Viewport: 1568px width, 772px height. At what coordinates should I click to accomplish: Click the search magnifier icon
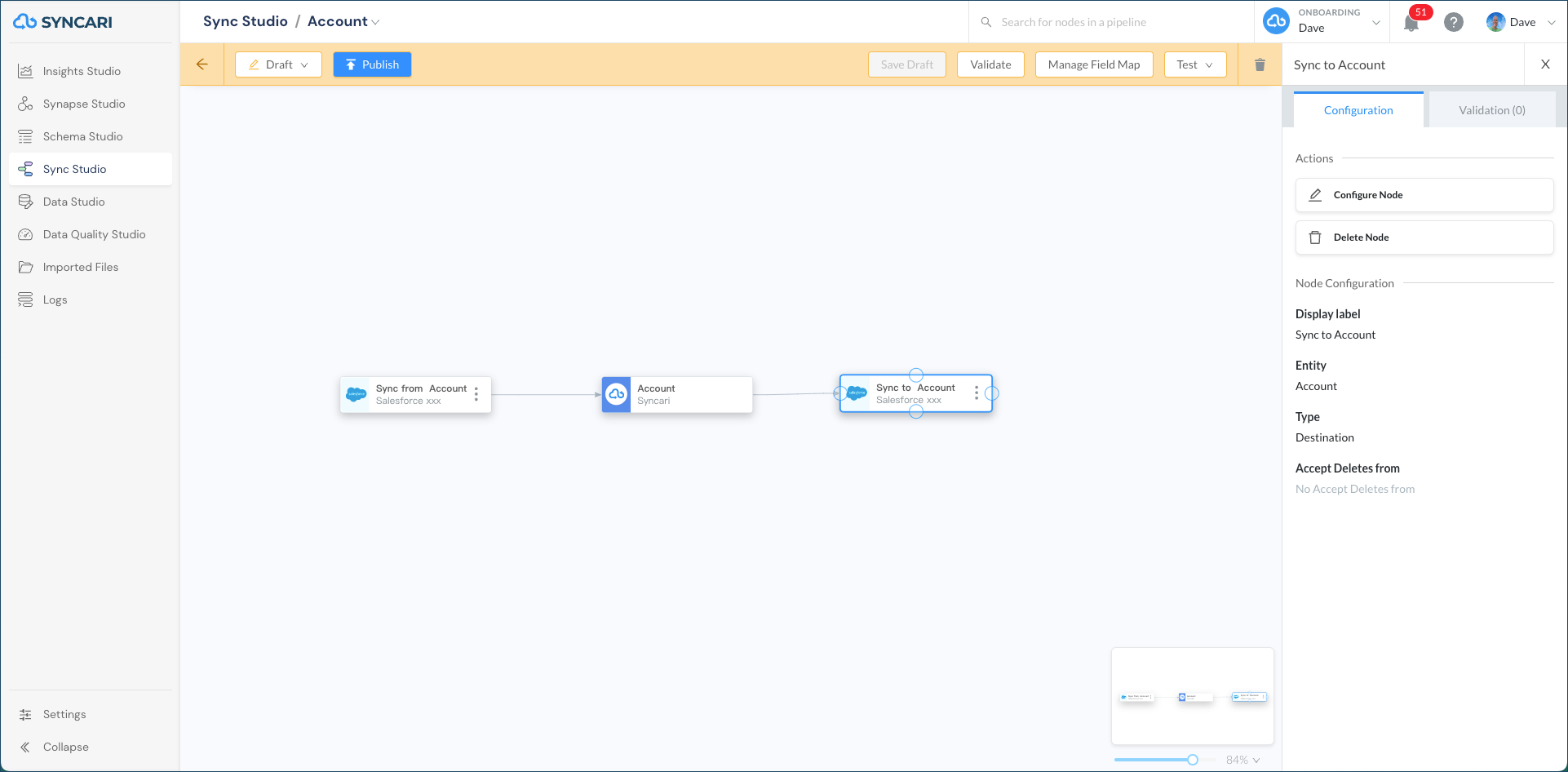click(986, 22)
